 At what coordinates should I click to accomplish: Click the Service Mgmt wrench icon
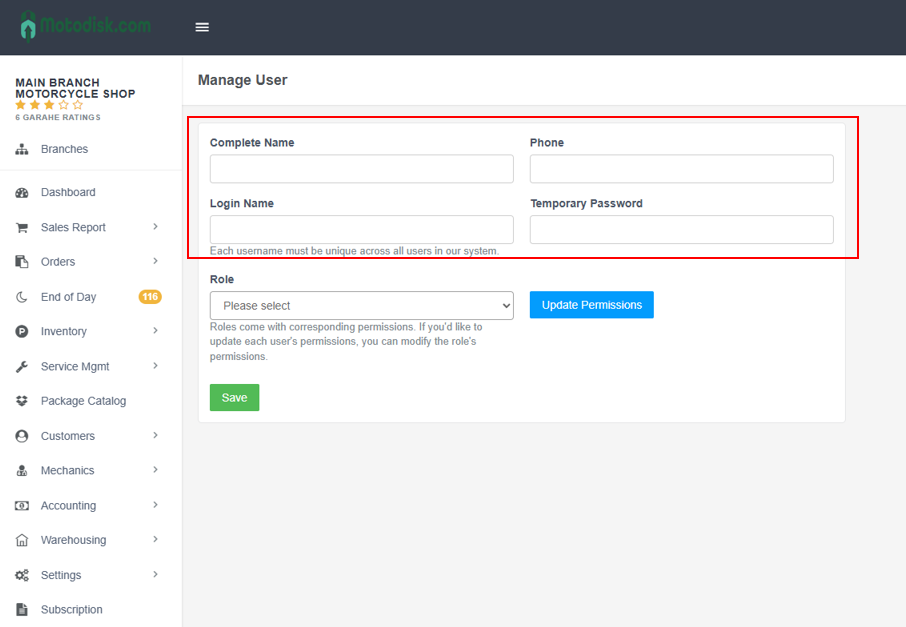(x=22, y=367)
